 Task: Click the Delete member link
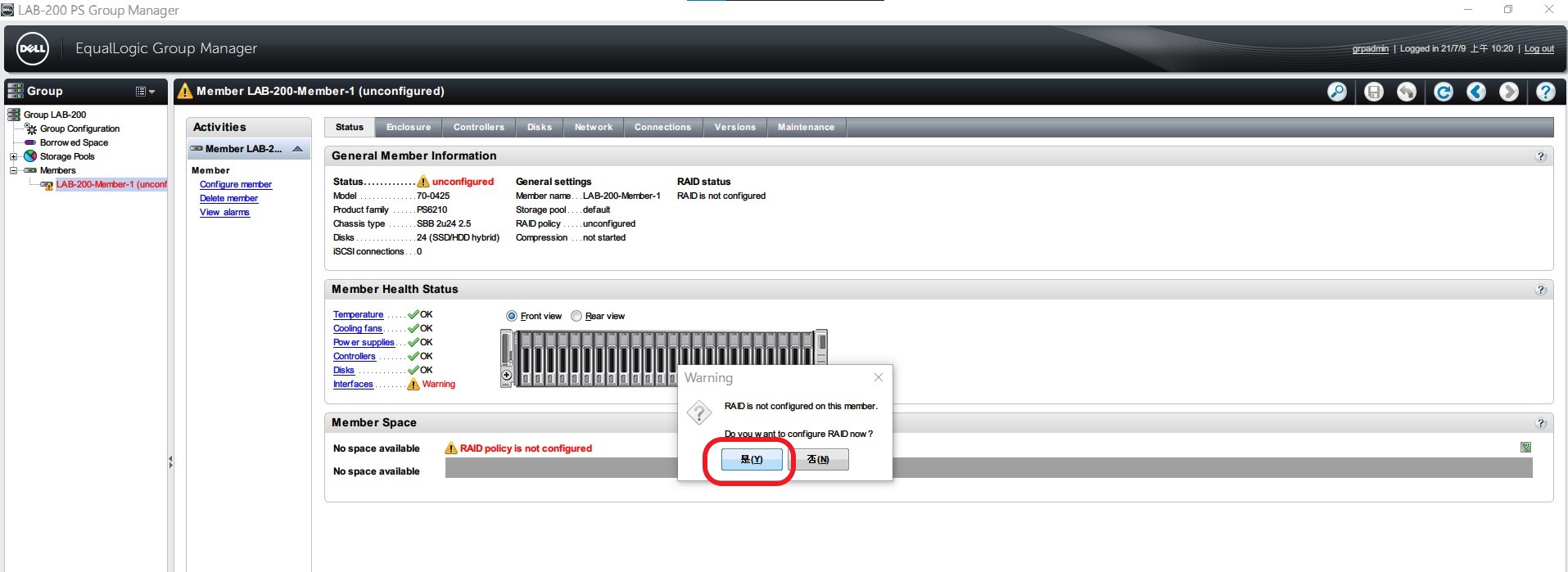228,199
